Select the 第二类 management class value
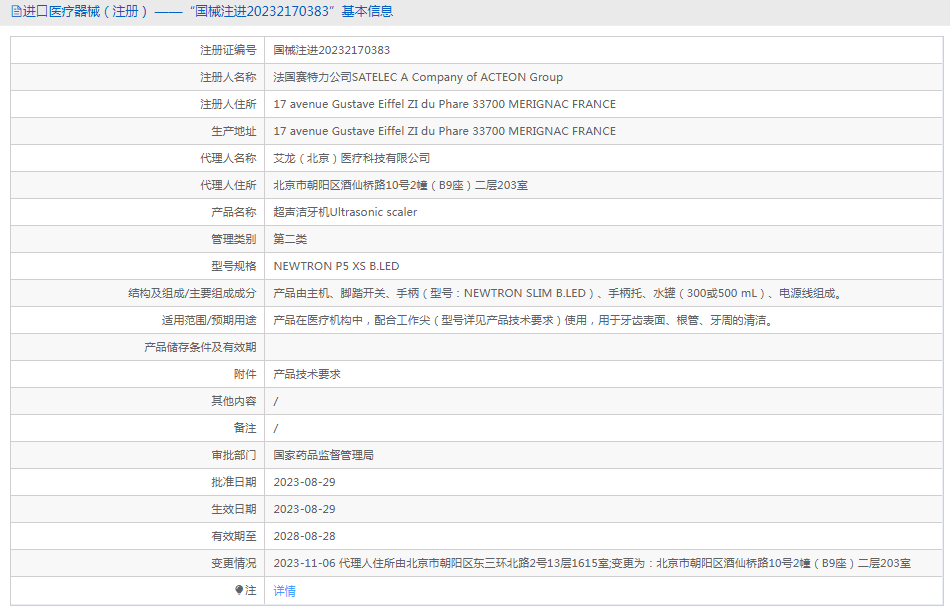950x615 pixels. coord(290,239)
